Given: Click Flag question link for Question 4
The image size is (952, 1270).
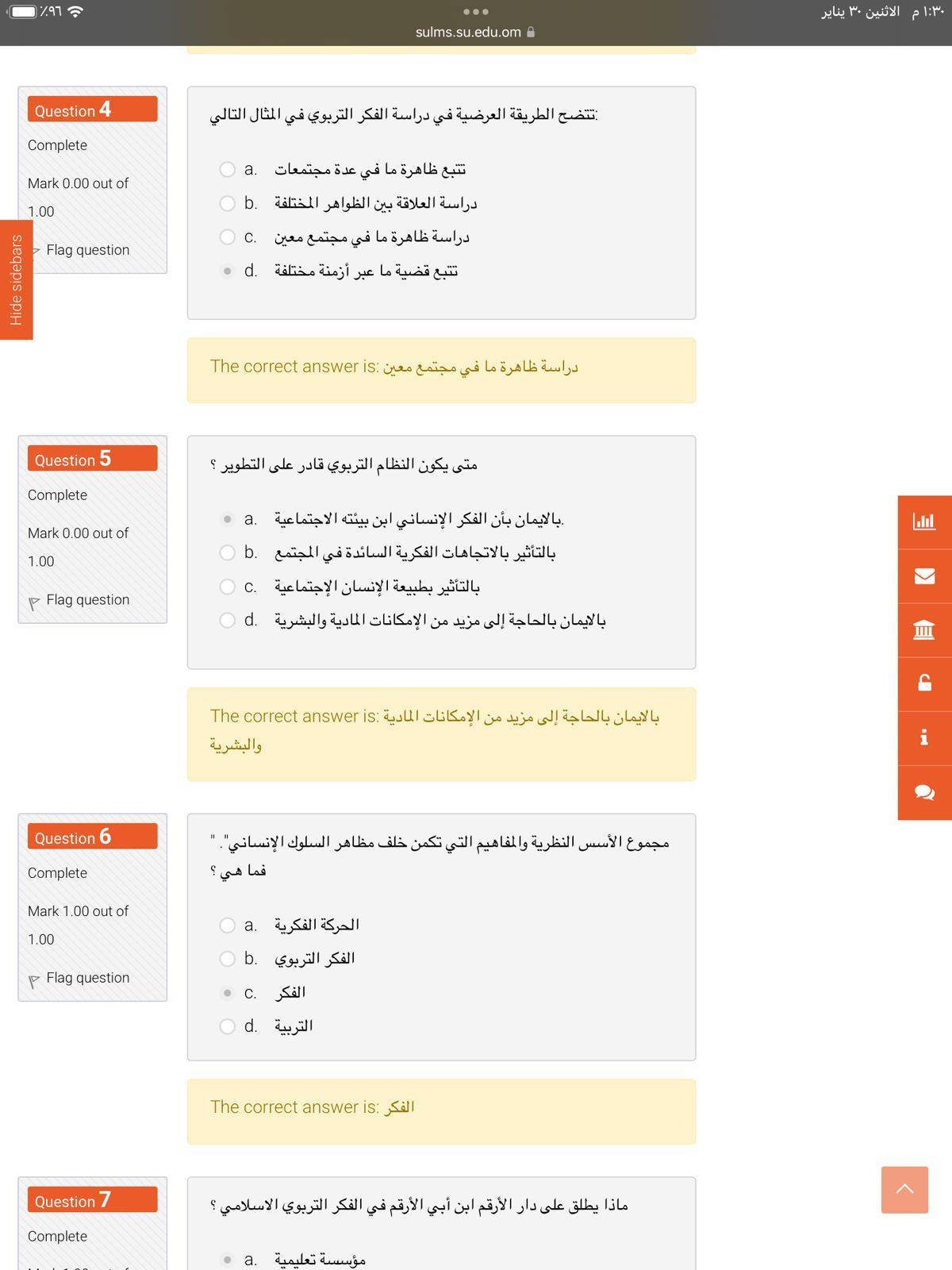Looking at the screenshot, I should click(x=87, y=250).
